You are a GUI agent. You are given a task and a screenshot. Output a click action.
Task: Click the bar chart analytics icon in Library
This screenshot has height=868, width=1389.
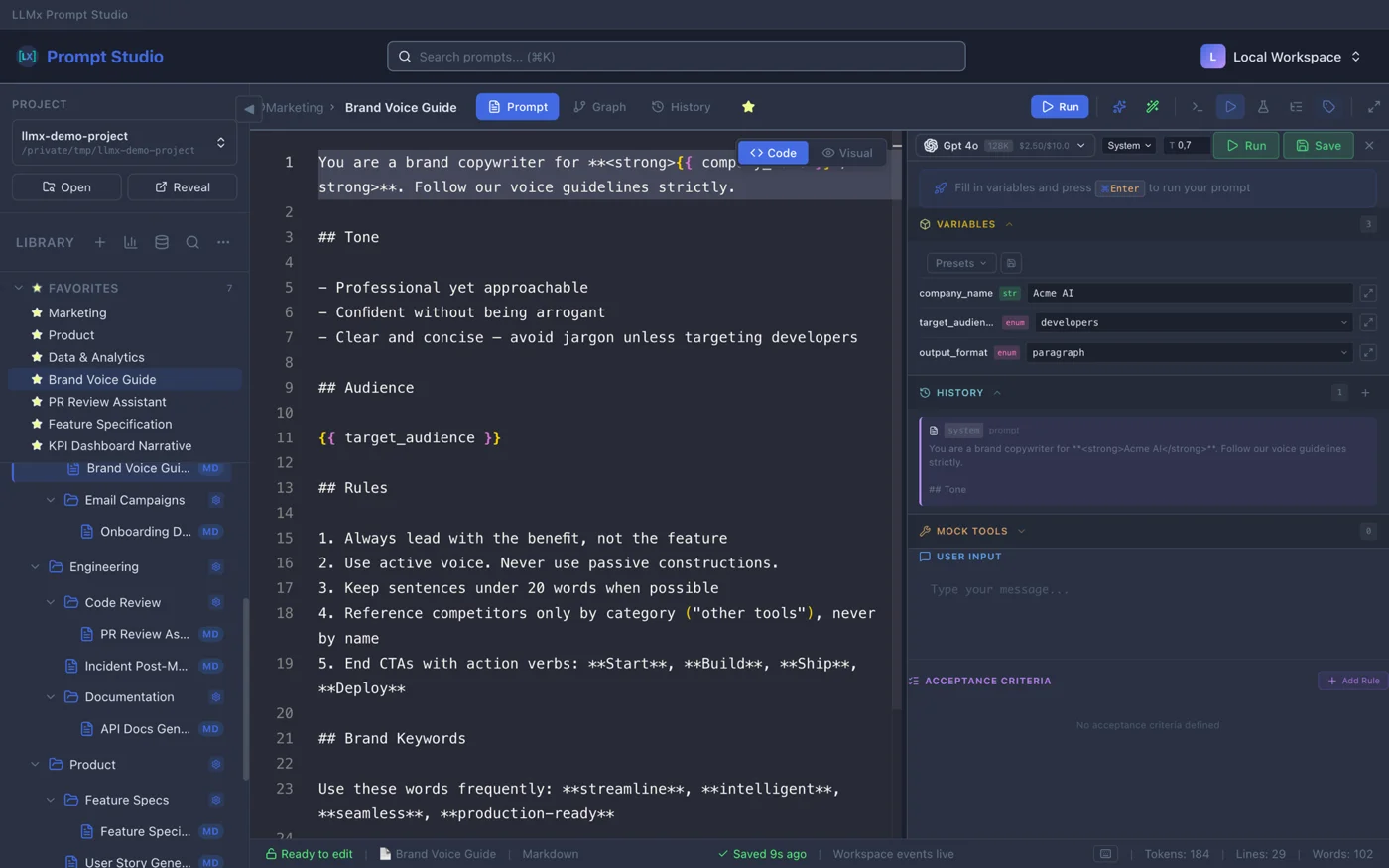[x=130, y=242]
